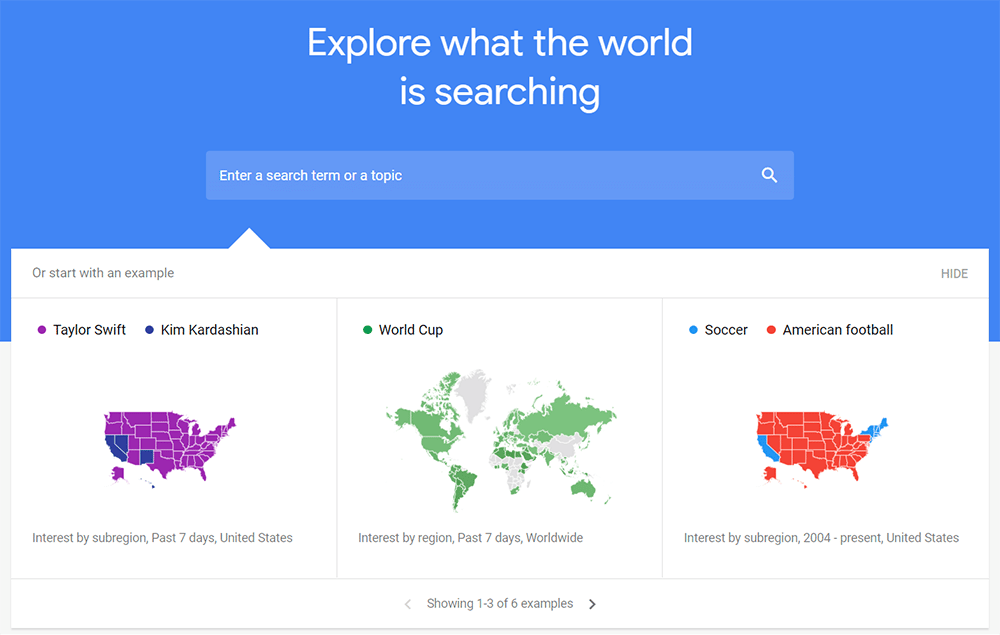Screen dimensions: 1000x635
Task: Hide the examples panel
Action: (x=954, y=274)
